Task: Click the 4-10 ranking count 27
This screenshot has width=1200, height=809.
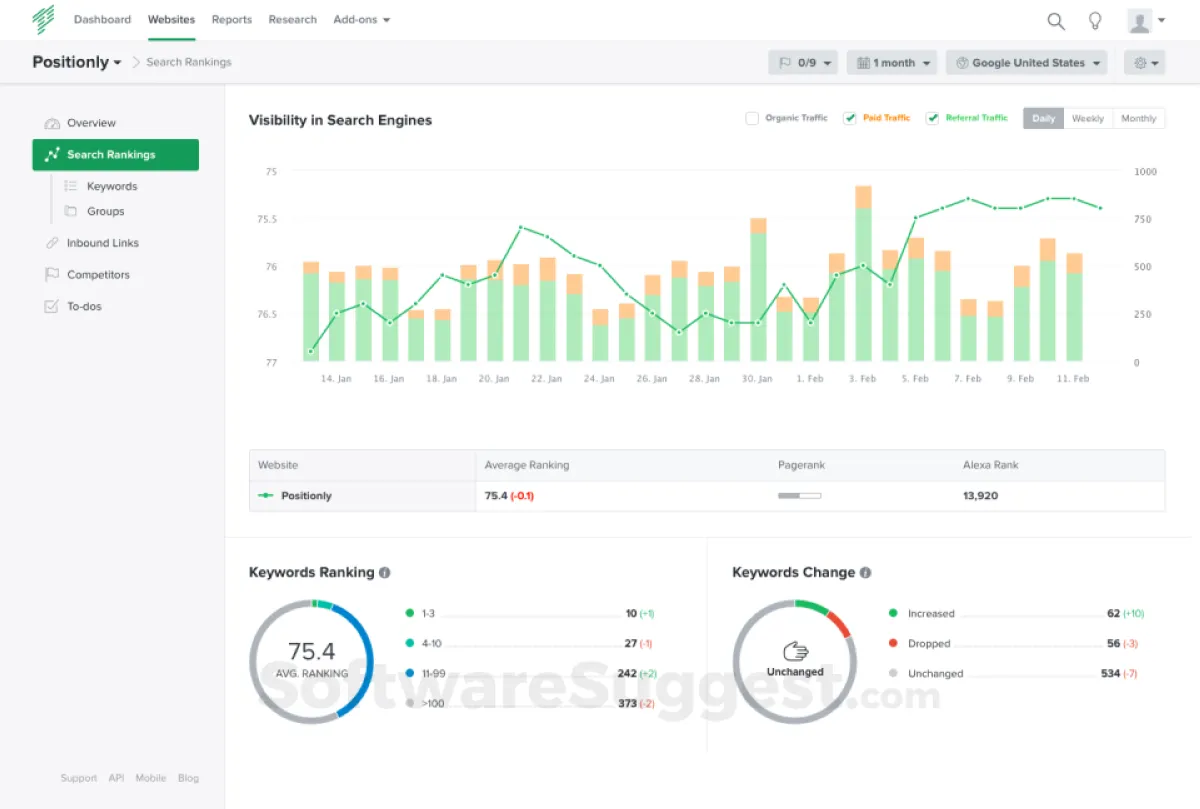Action: (631, 643)
